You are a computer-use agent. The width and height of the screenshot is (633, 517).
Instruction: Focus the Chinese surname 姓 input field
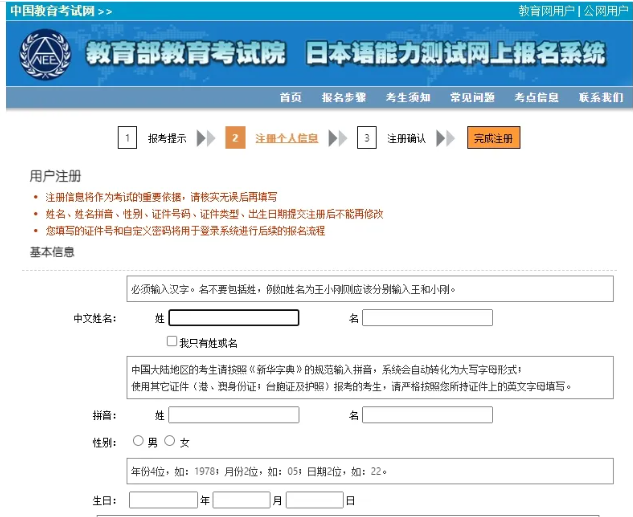[234, 318]
